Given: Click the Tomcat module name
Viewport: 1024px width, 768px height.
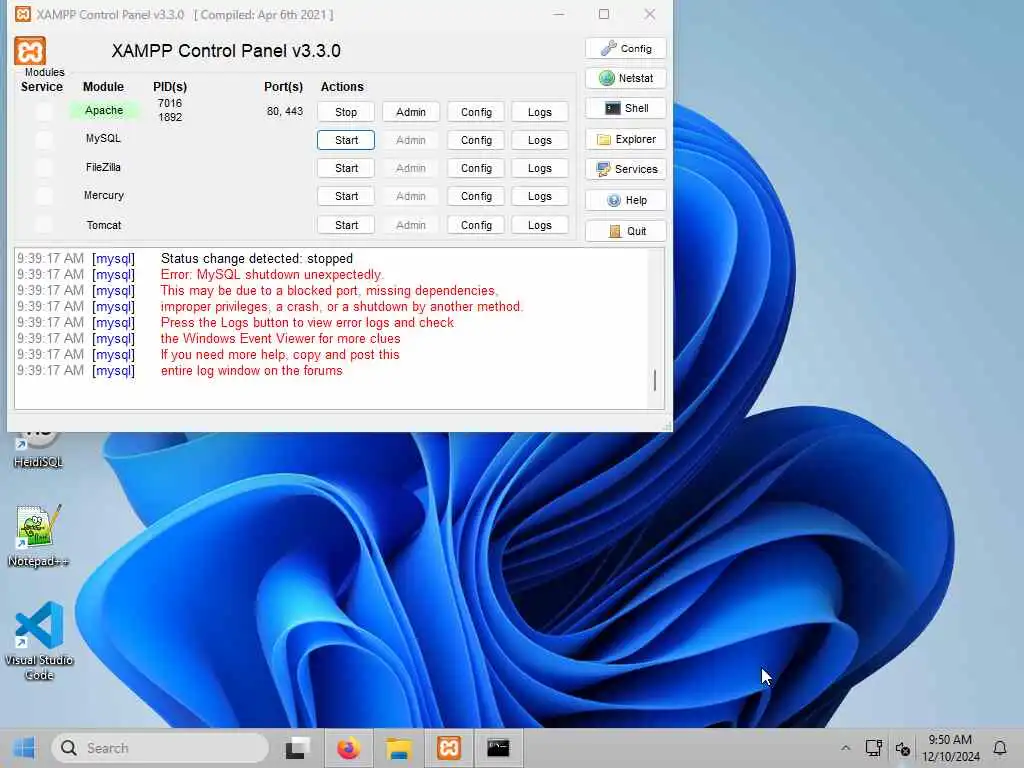Looking at the screenshot, I should [x=104, y=225].
